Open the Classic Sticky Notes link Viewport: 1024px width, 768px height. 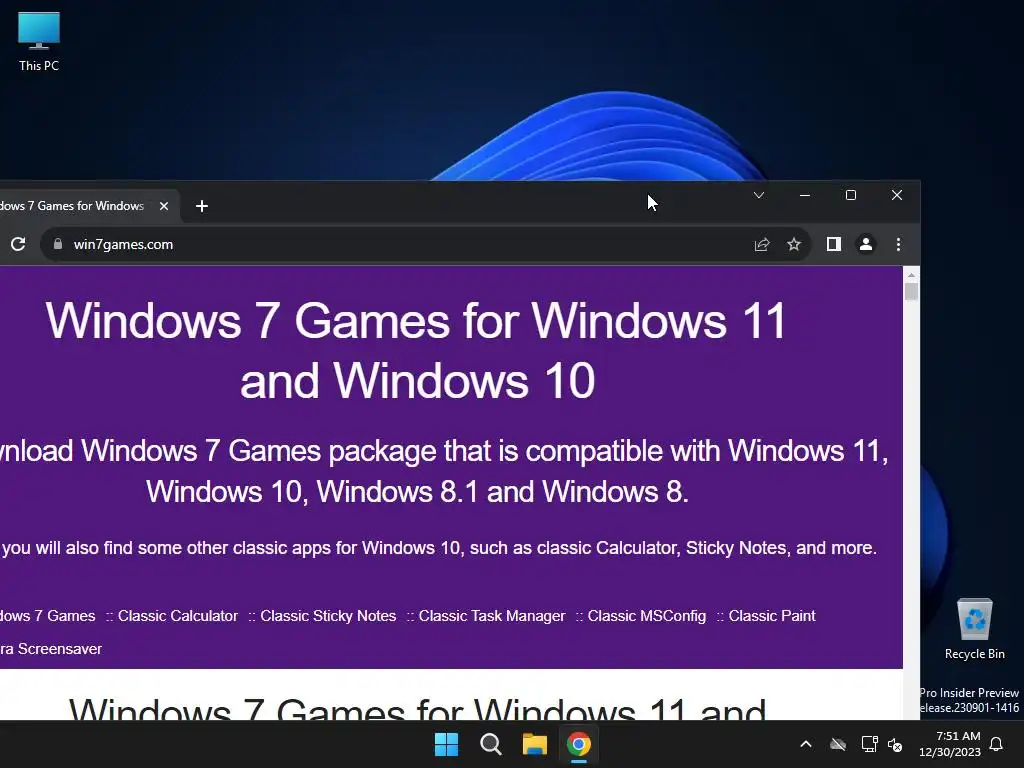(x=328, y=616)
